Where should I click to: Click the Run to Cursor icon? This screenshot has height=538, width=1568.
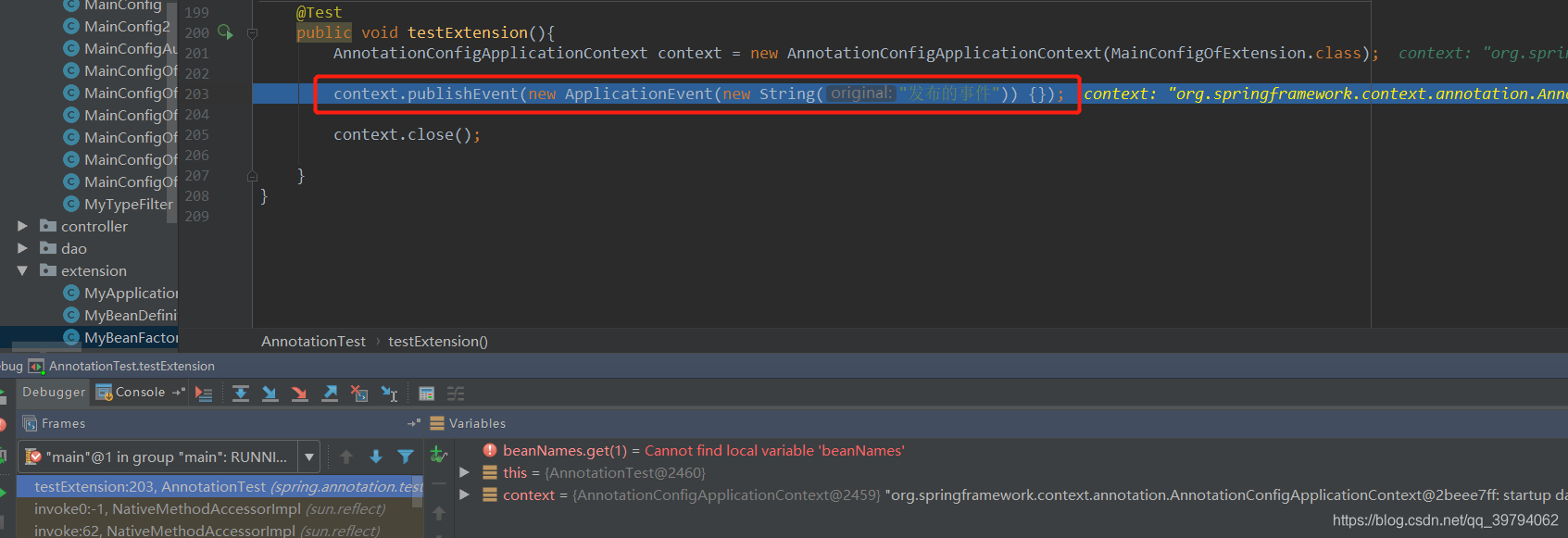point(390,394)
